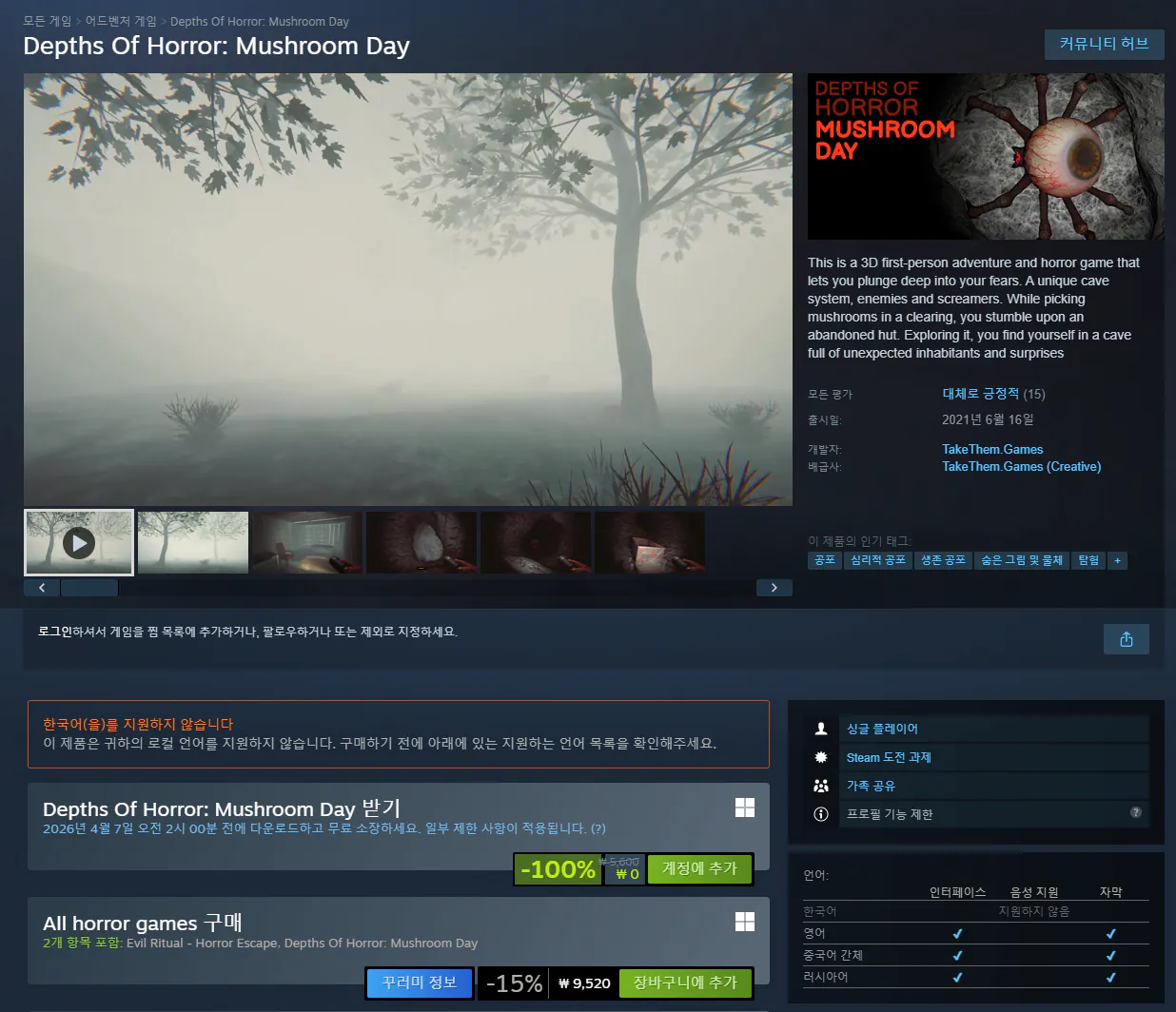This screenshot has height=1012, width=1176.
Task: Open the 커뮤니티 허브
Action: tap(1105, 44)
